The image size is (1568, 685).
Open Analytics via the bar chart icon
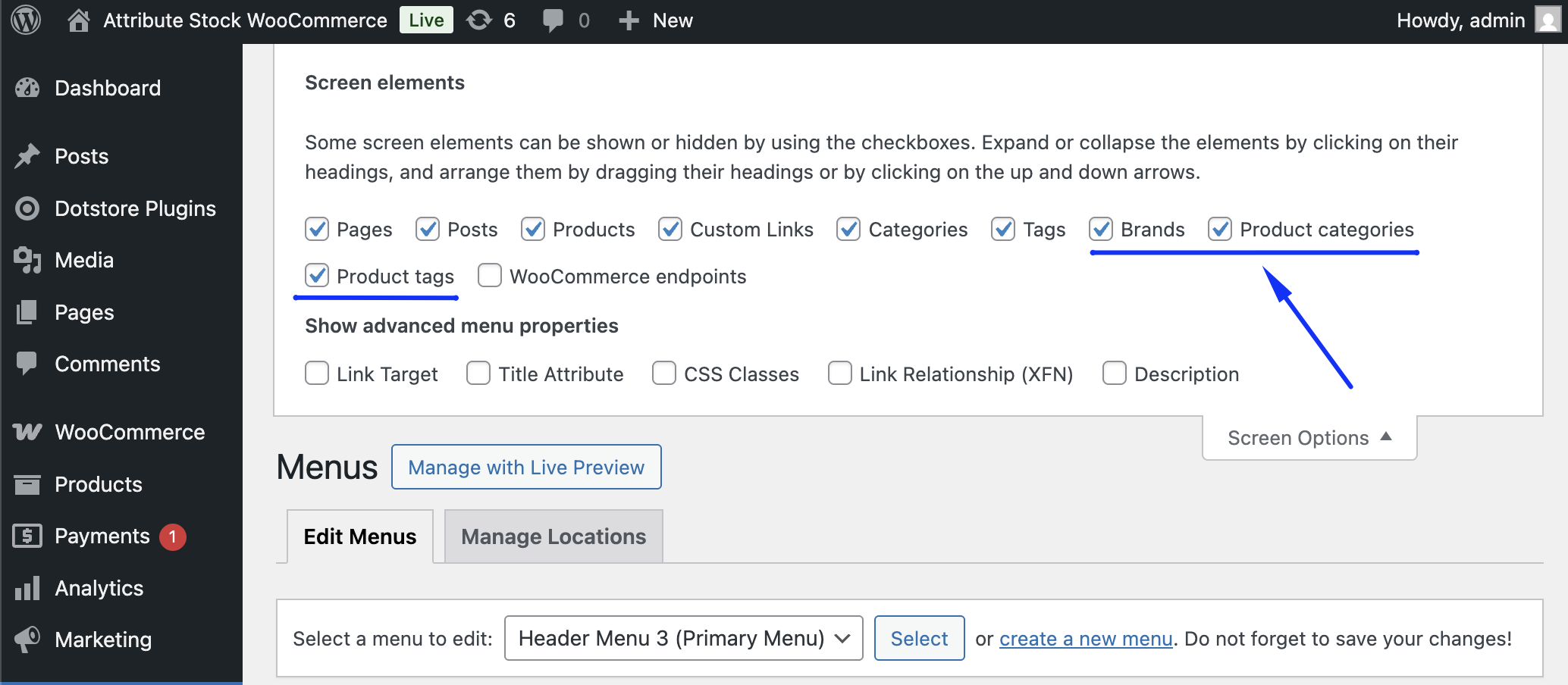pyautogui.click(x=27, y=588)
